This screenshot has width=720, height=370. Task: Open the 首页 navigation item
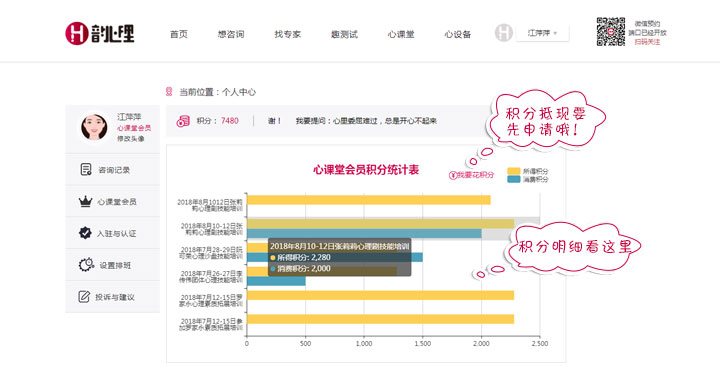click(179, 34)
